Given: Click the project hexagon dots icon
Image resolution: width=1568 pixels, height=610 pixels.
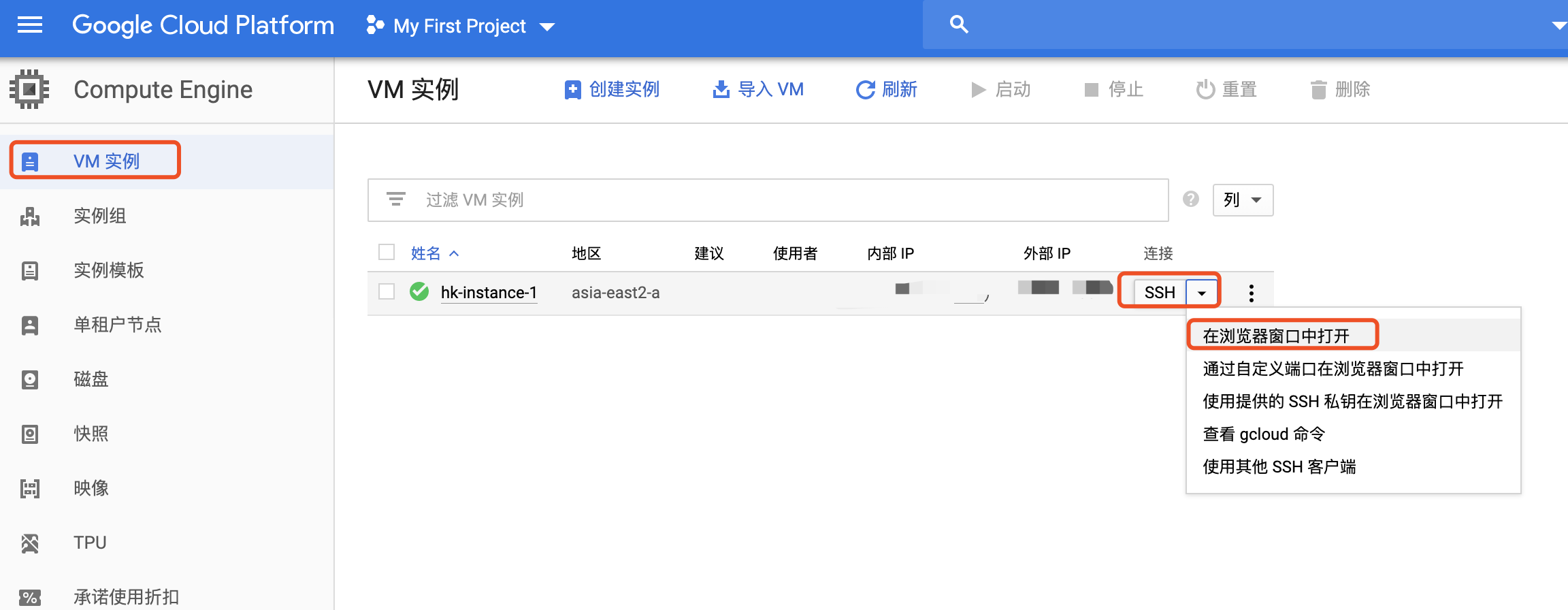Looking at the screenshot, I should point(375,25).
